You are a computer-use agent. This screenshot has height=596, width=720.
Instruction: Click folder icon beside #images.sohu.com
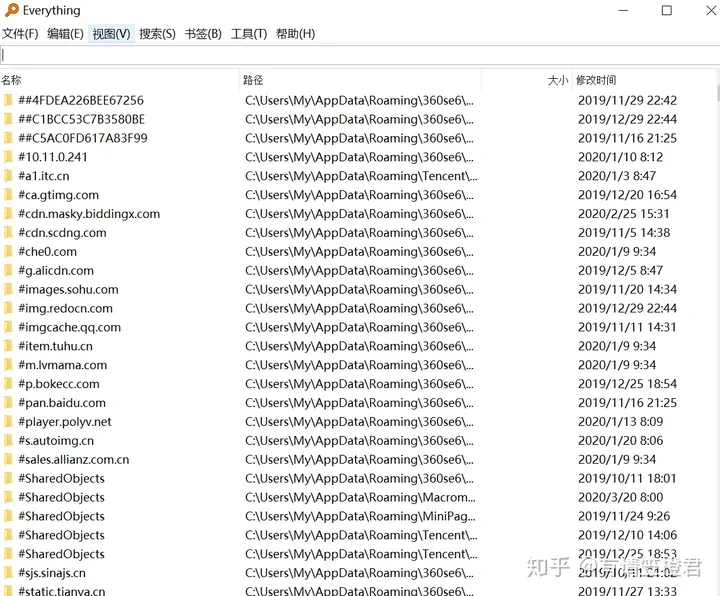tap(8, 290)
